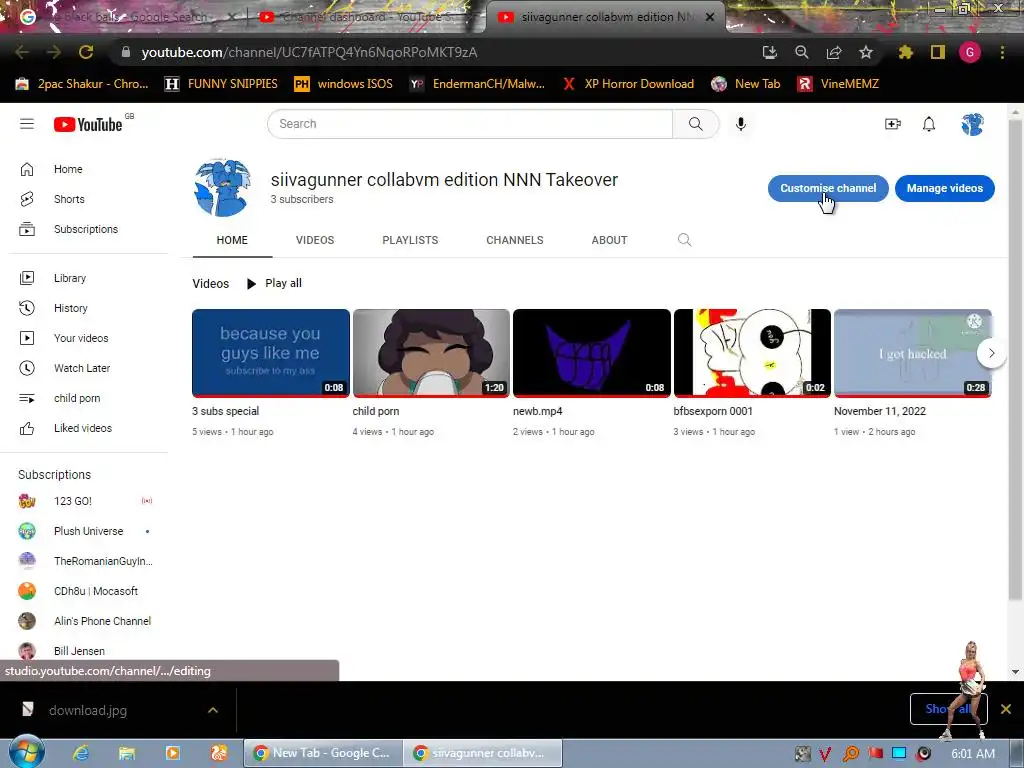Open the Create video camera icon

[x=893, y=123]
